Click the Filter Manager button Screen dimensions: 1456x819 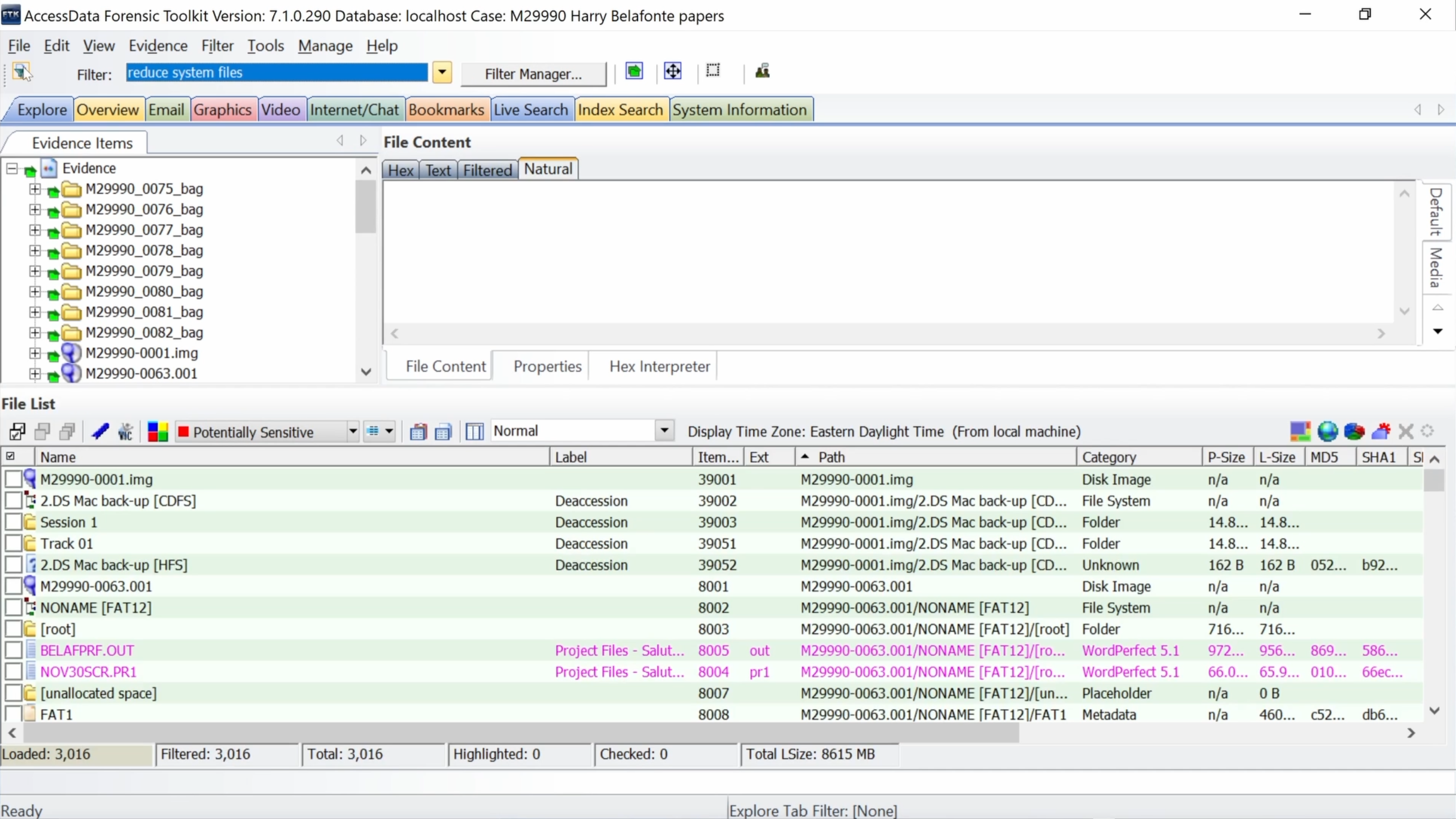click(x=533, y=73)
